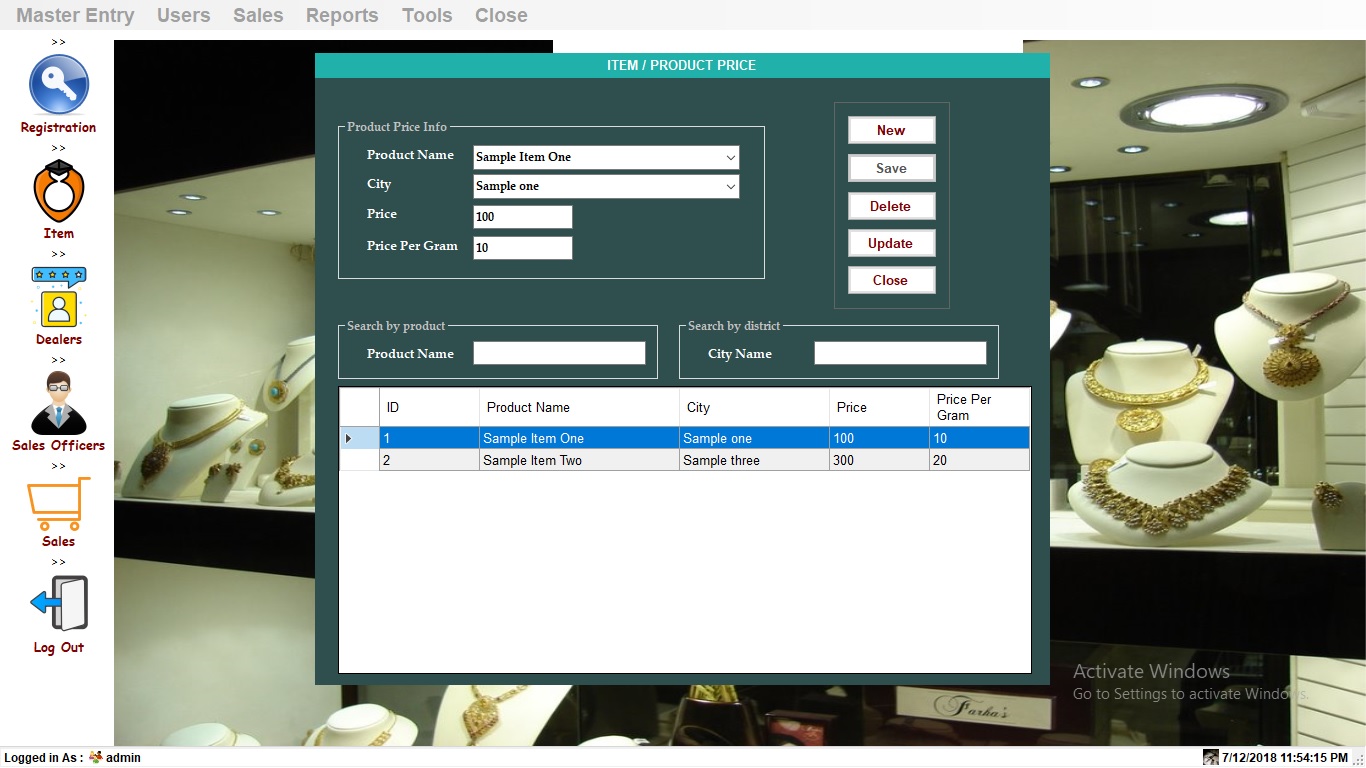Viewport: 1366px width, 768px height.
Task: Open the Master Entry menu
Action: click(74, 15)
